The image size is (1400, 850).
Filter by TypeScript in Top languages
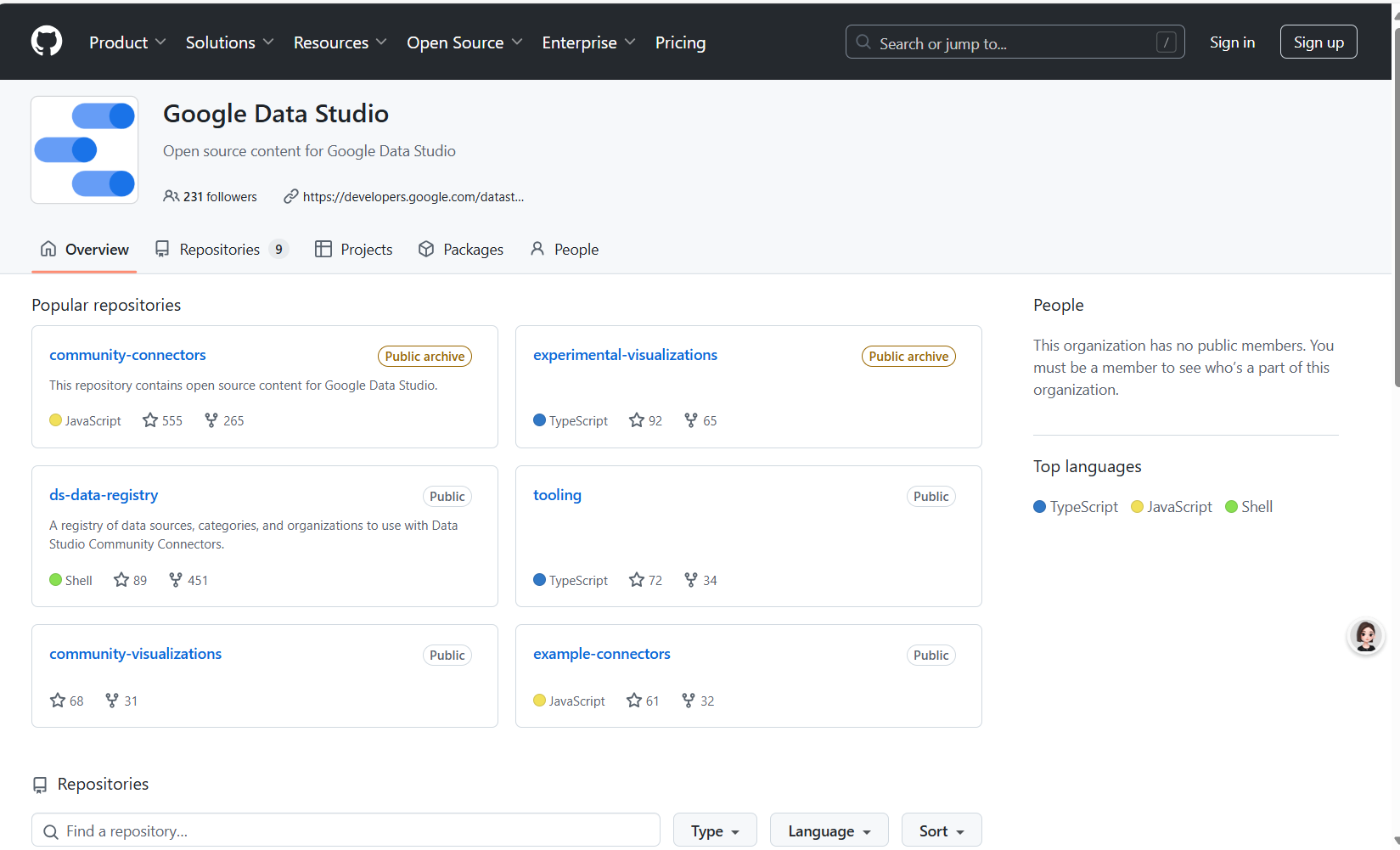pos(1076,507)
